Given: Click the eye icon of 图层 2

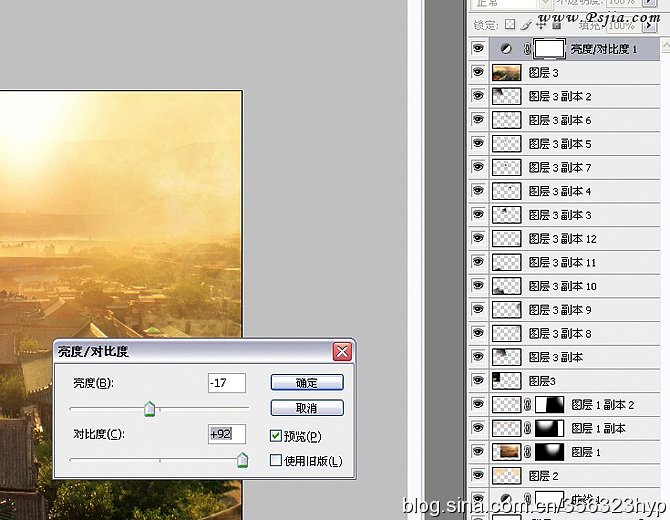Looking at the screenshot, I should point(478,475).
